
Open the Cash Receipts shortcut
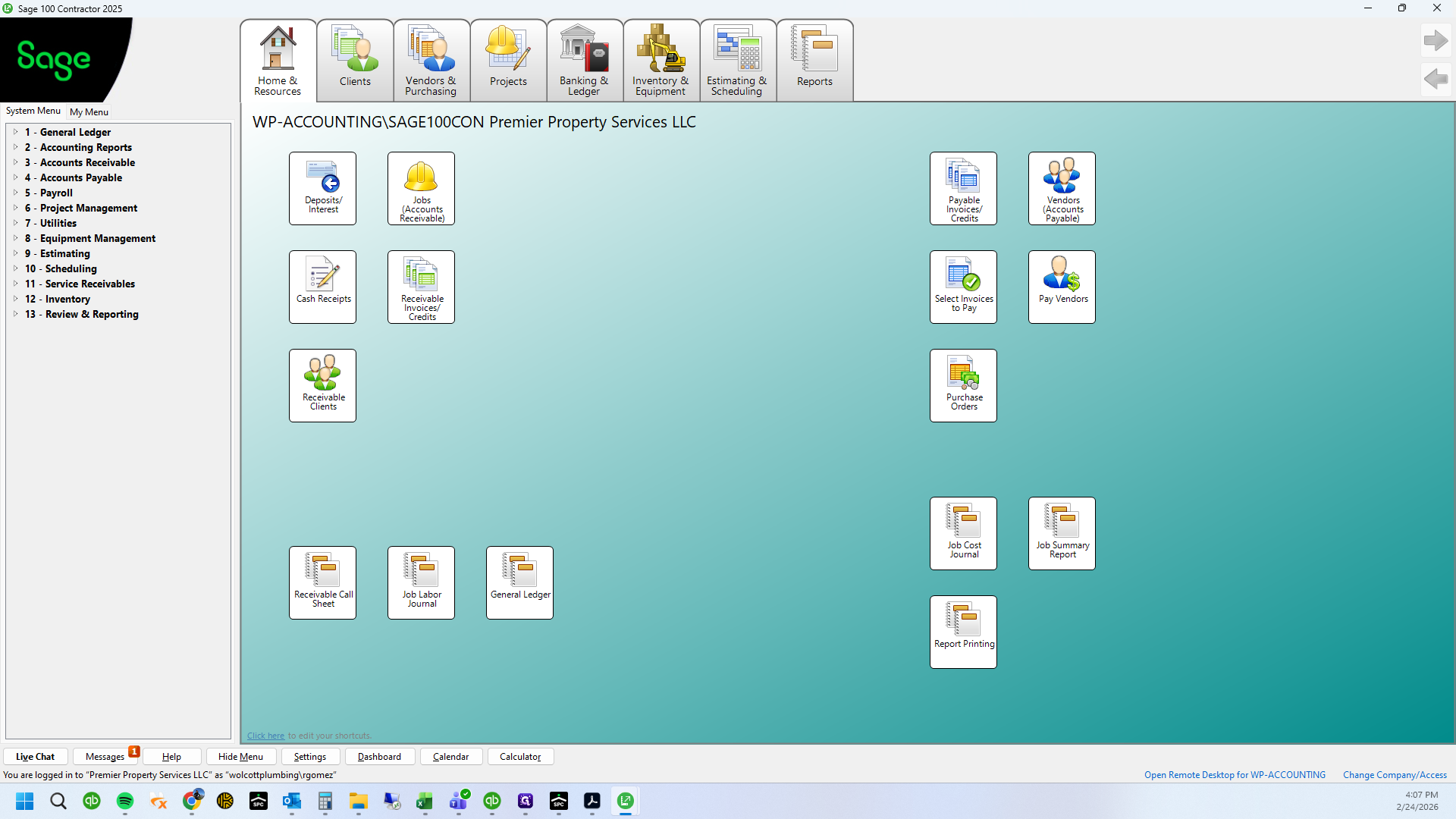tap(322, 287)
